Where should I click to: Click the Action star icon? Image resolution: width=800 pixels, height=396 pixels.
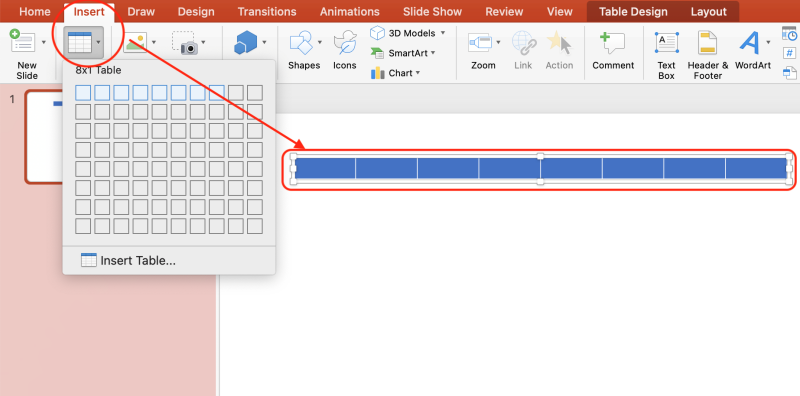click(x=559, y=42)
